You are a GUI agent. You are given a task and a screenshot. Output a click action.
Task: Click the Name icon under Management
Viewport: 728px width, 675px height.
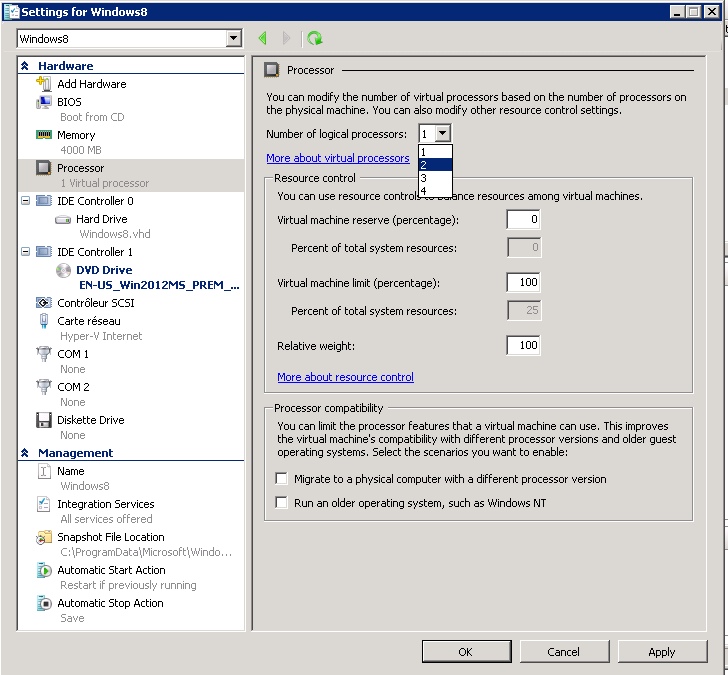[x=44, y=471]
